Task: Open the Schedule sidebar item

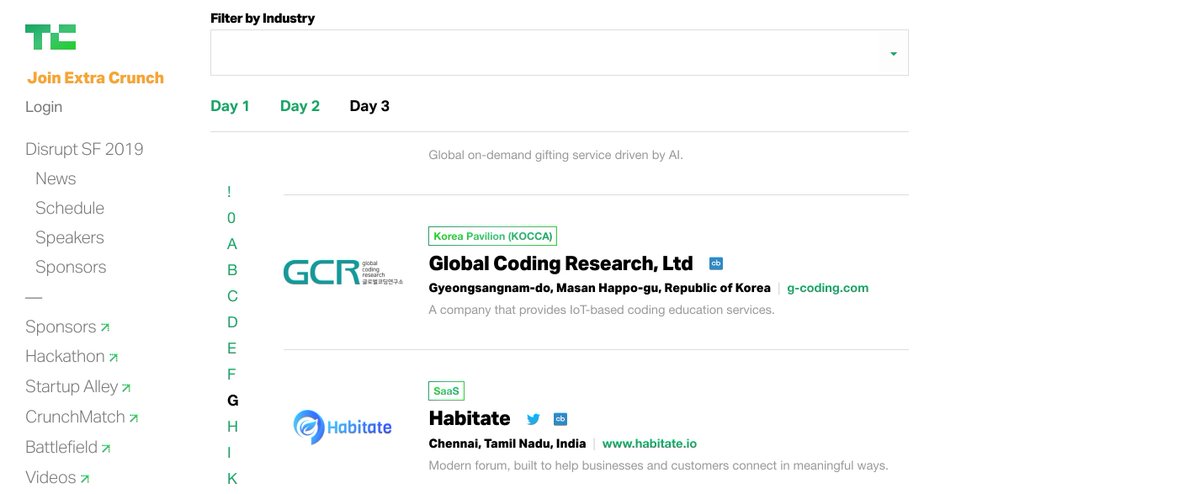Action: [x=70, y=208]
